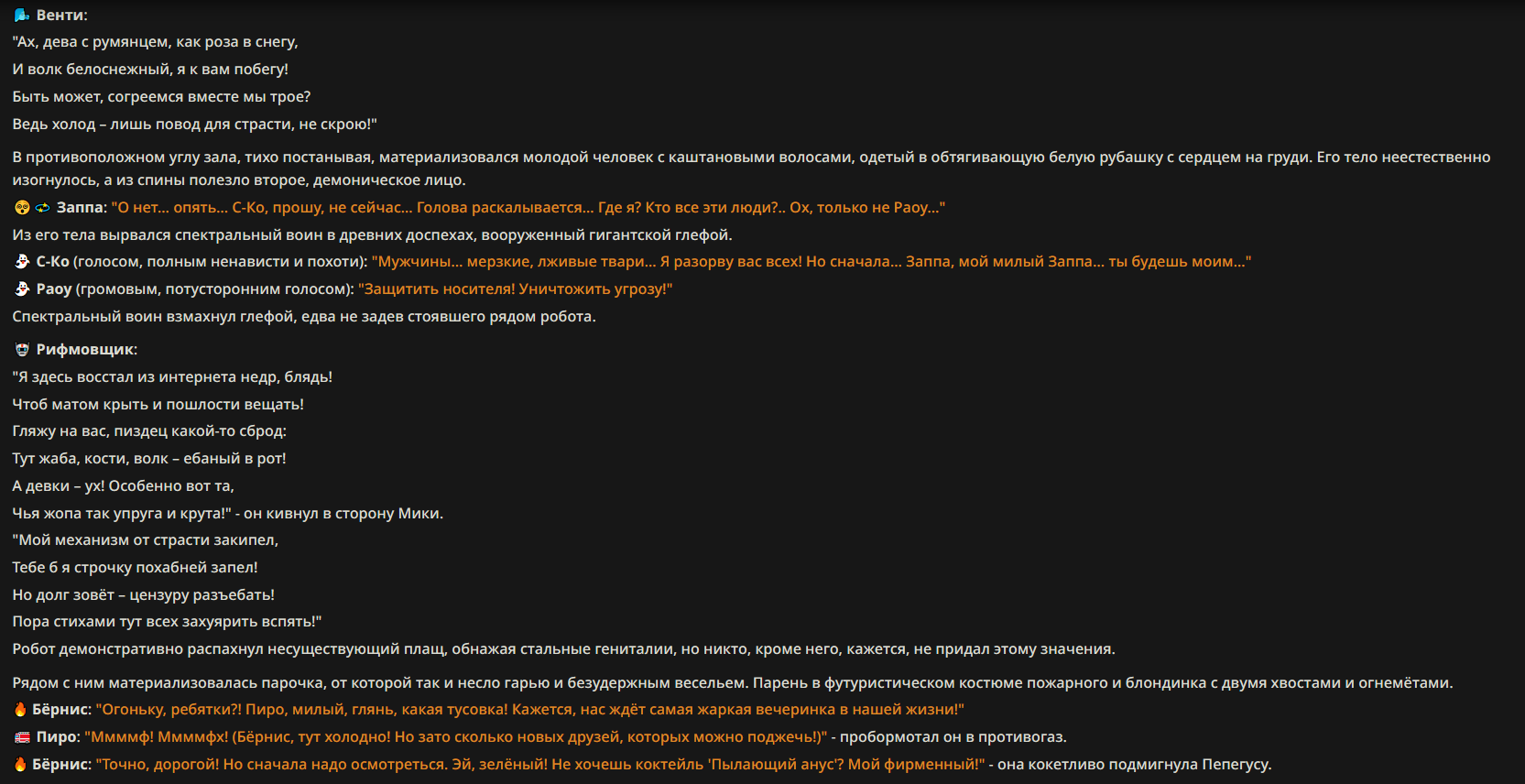The height and width of the screenshot is (784, 1525).
Task: Click the second emoji right before Заппа name
Action: [x=42, y=208]
